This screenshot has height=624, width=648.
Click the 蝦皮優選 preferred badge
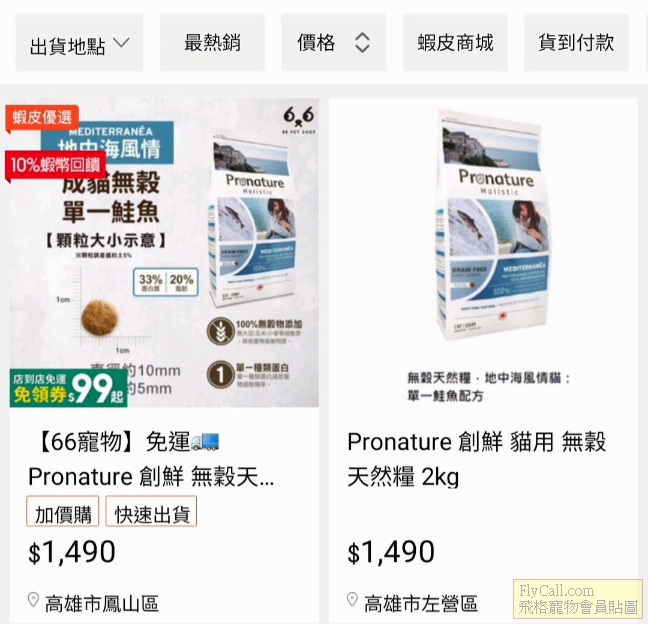point(42,119)
